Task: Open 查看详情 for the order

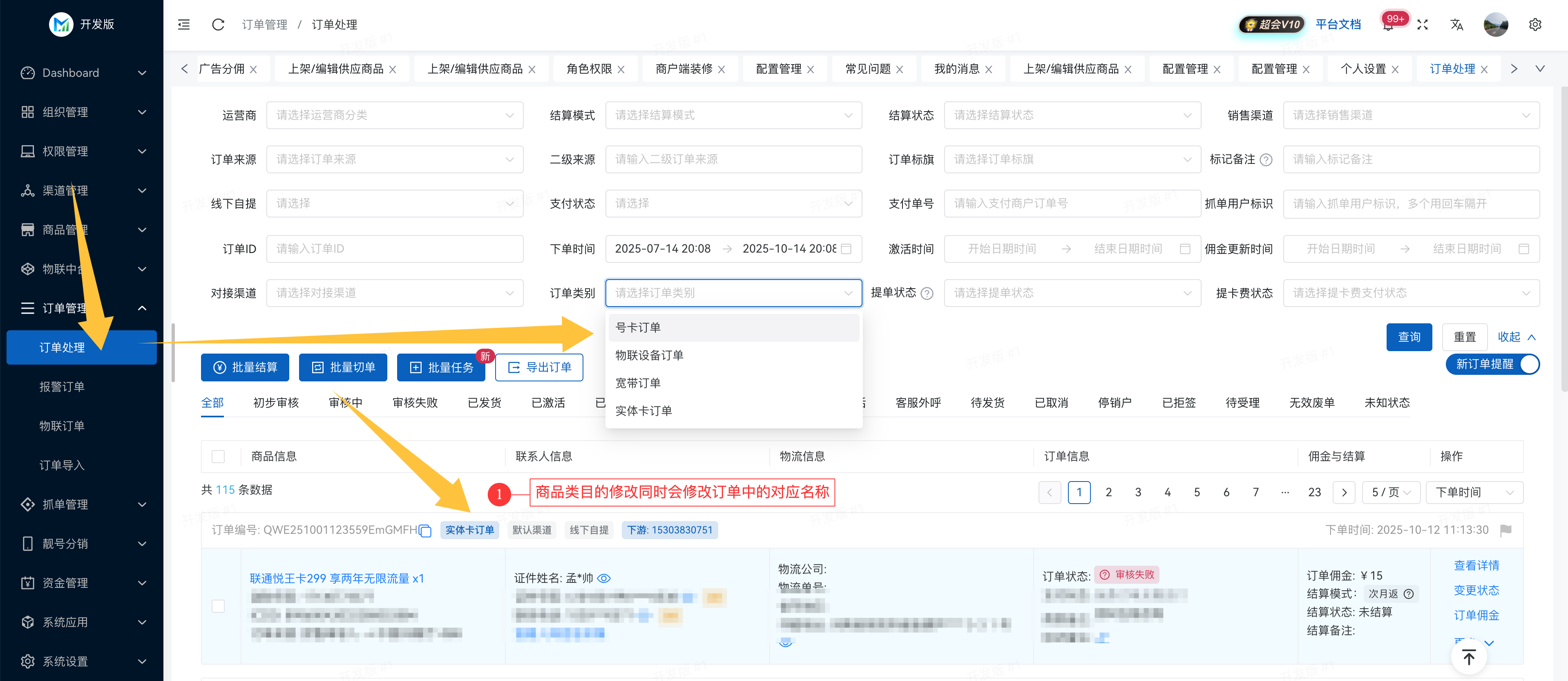Action: (1476, 565)
